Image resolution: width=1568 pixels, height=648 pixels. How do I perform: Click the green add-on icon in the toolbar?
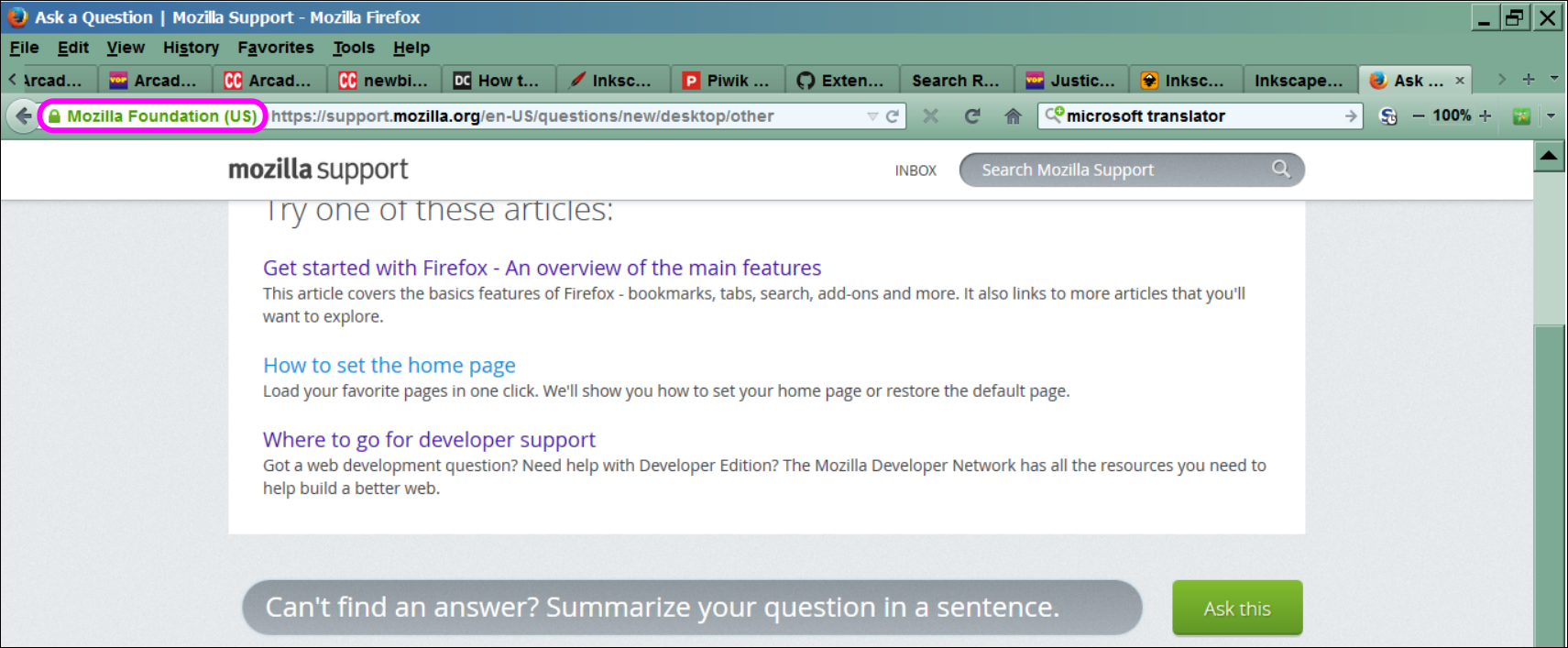click(x=1521, y=116)
